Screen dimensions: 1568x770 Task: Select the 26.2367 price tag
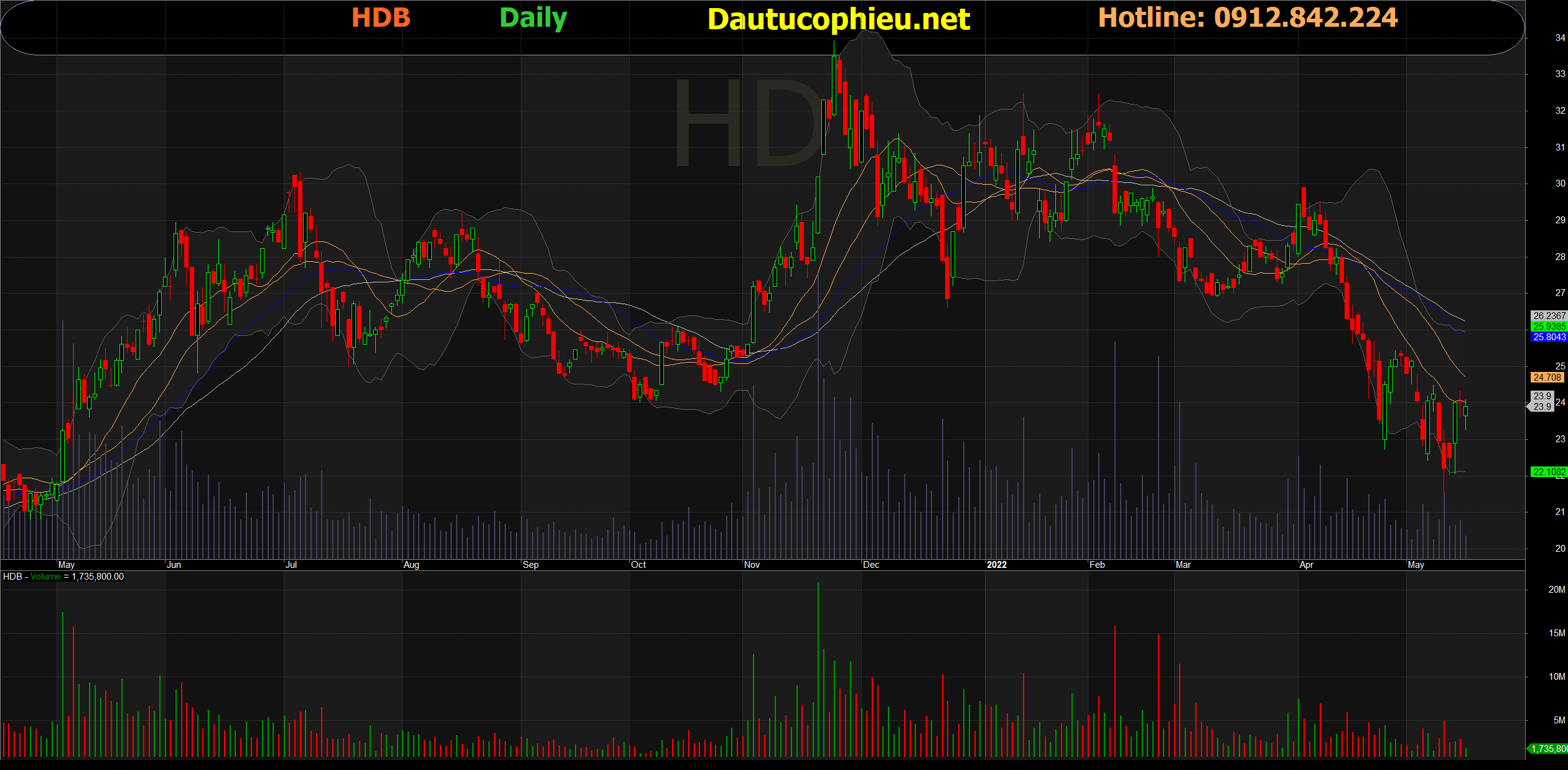(1549, 316)
